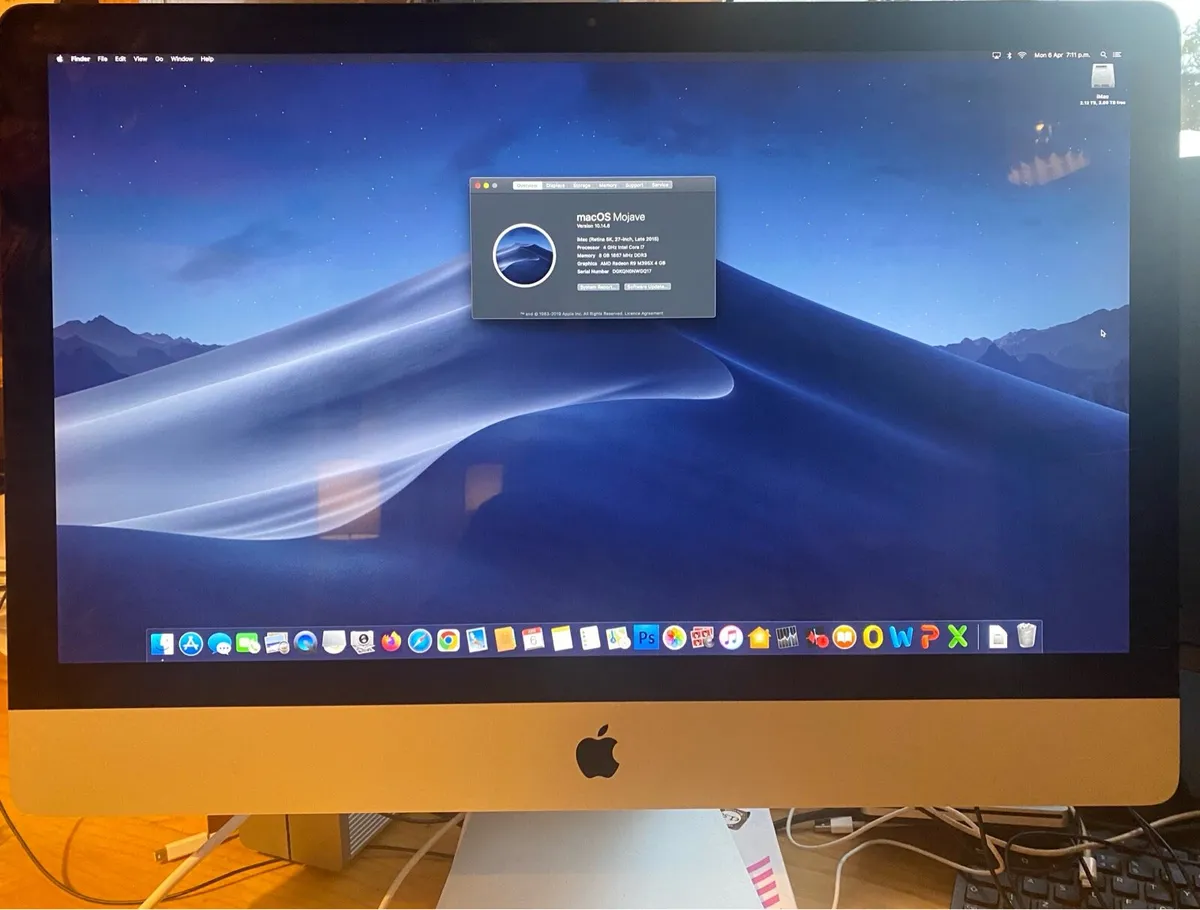Click the System Report button
1200x910 pixels.
598,287
